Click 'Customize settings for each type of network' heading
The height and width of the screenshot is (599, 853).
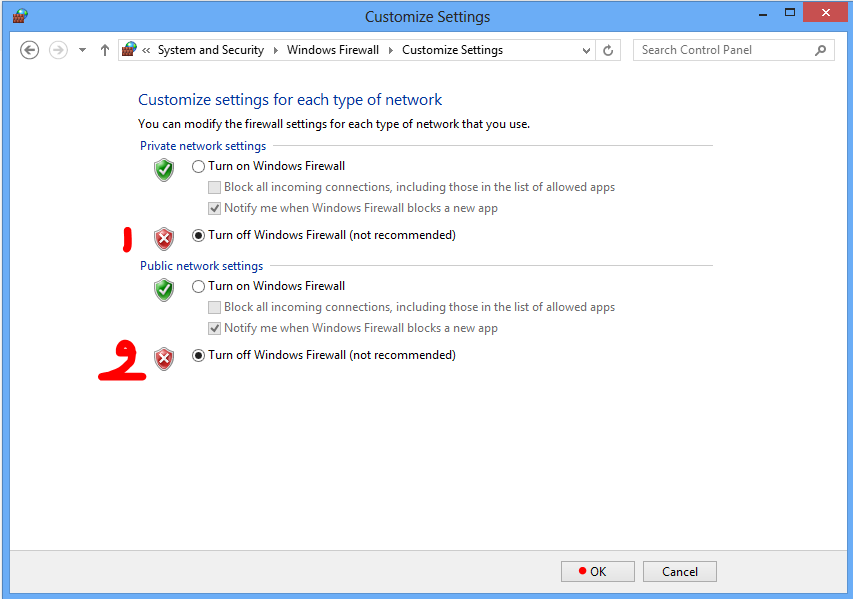click(x=290, y=100)
